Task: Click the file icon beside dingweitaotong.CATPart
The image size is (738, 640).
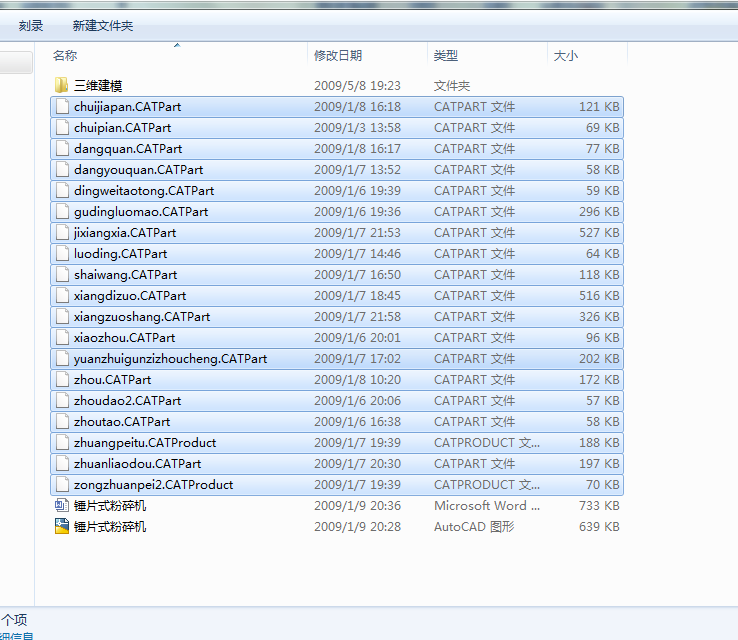Action: point(62,191)
